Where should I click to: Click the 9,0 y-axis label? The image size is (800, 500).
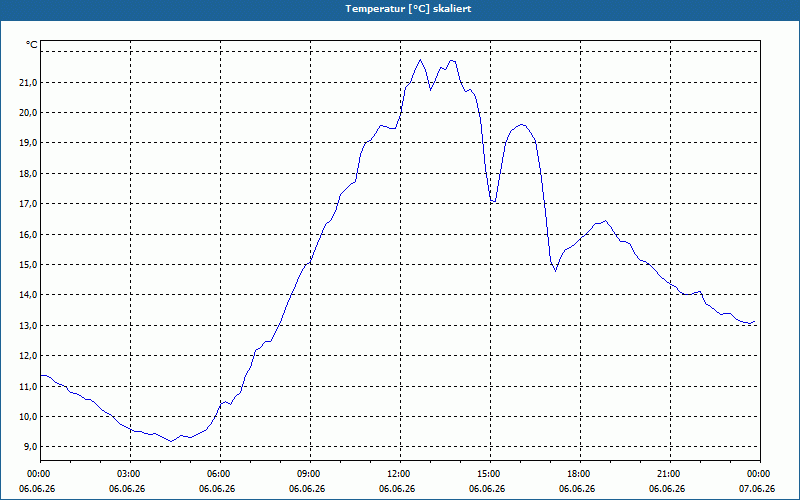(30, 447)
